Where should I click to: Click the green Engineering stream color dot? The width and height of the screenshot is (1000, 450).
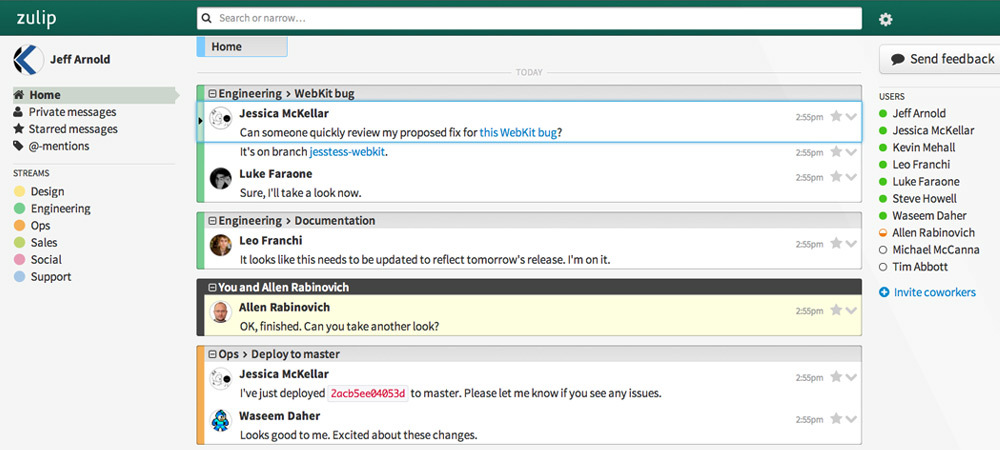[x=19, y=209]
